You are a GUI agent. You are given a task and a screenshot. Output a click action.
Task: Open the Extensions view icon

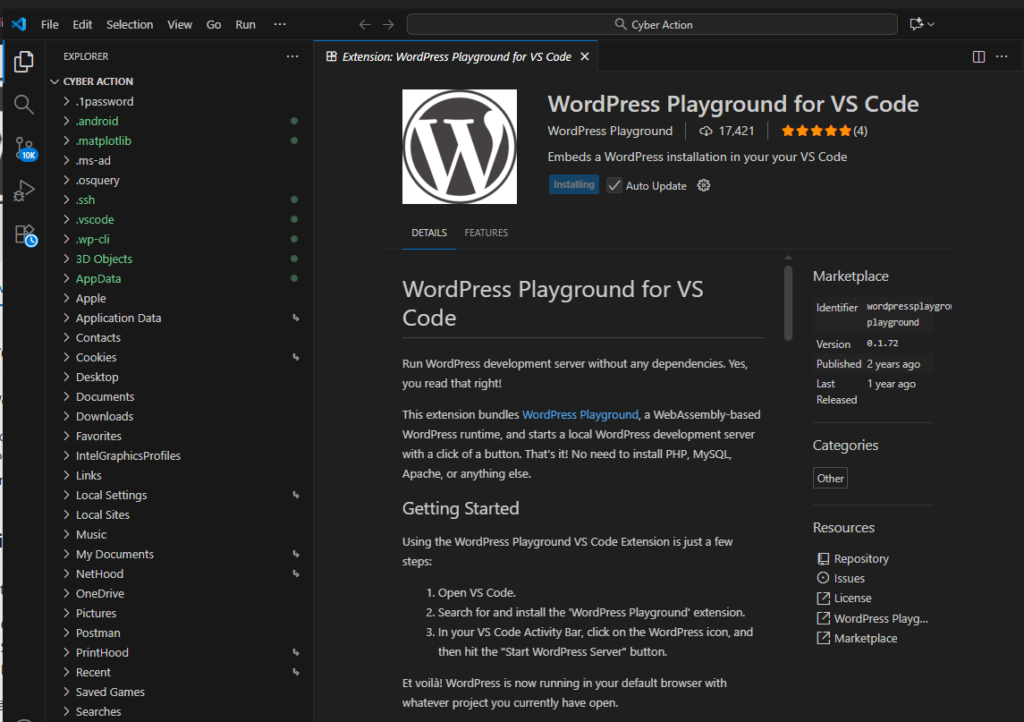(x=24, y=235)
